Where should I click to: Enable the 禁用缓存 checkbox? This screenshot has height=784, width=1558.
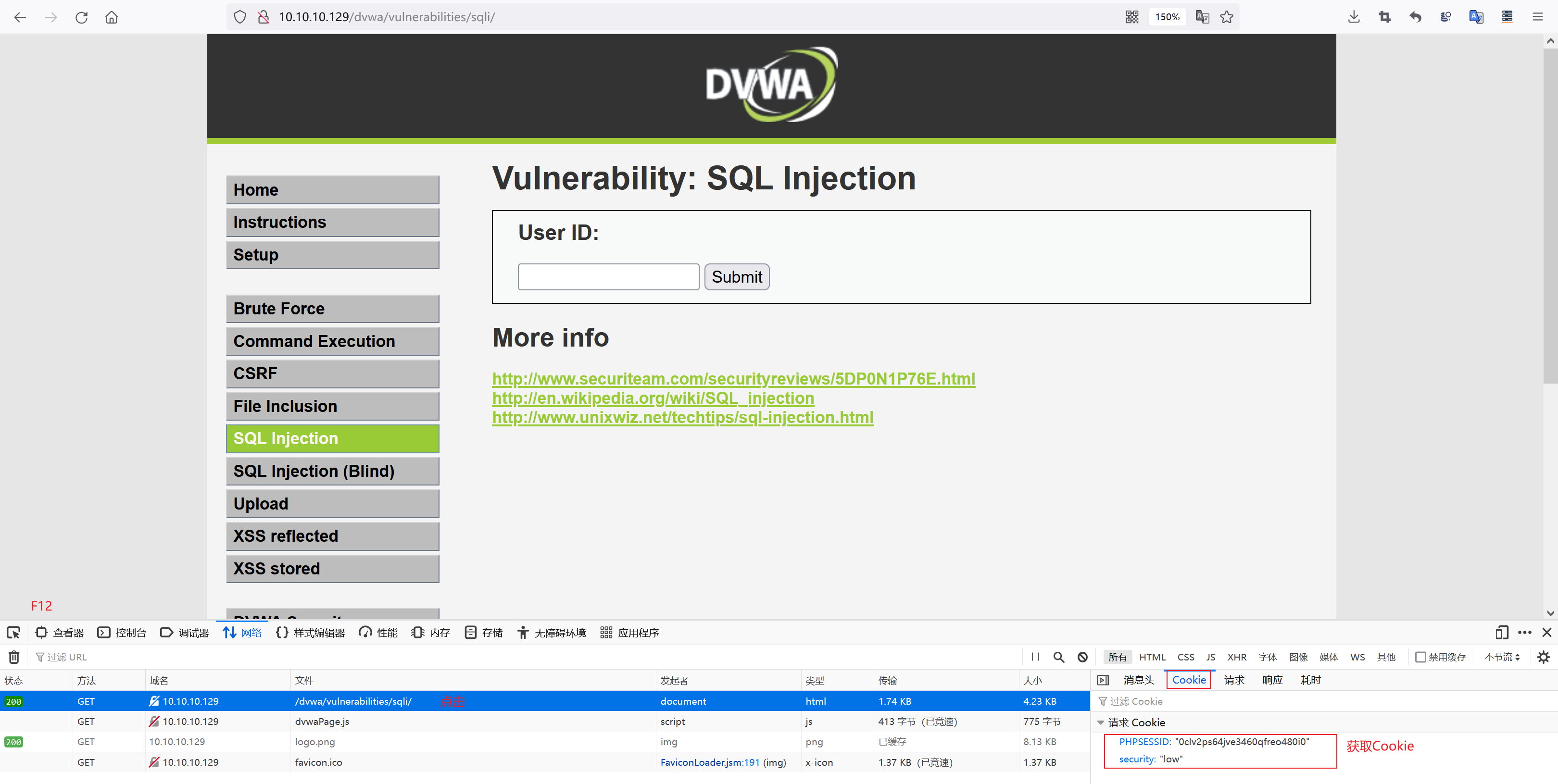pyautogui.click(x=1420, y=657)
